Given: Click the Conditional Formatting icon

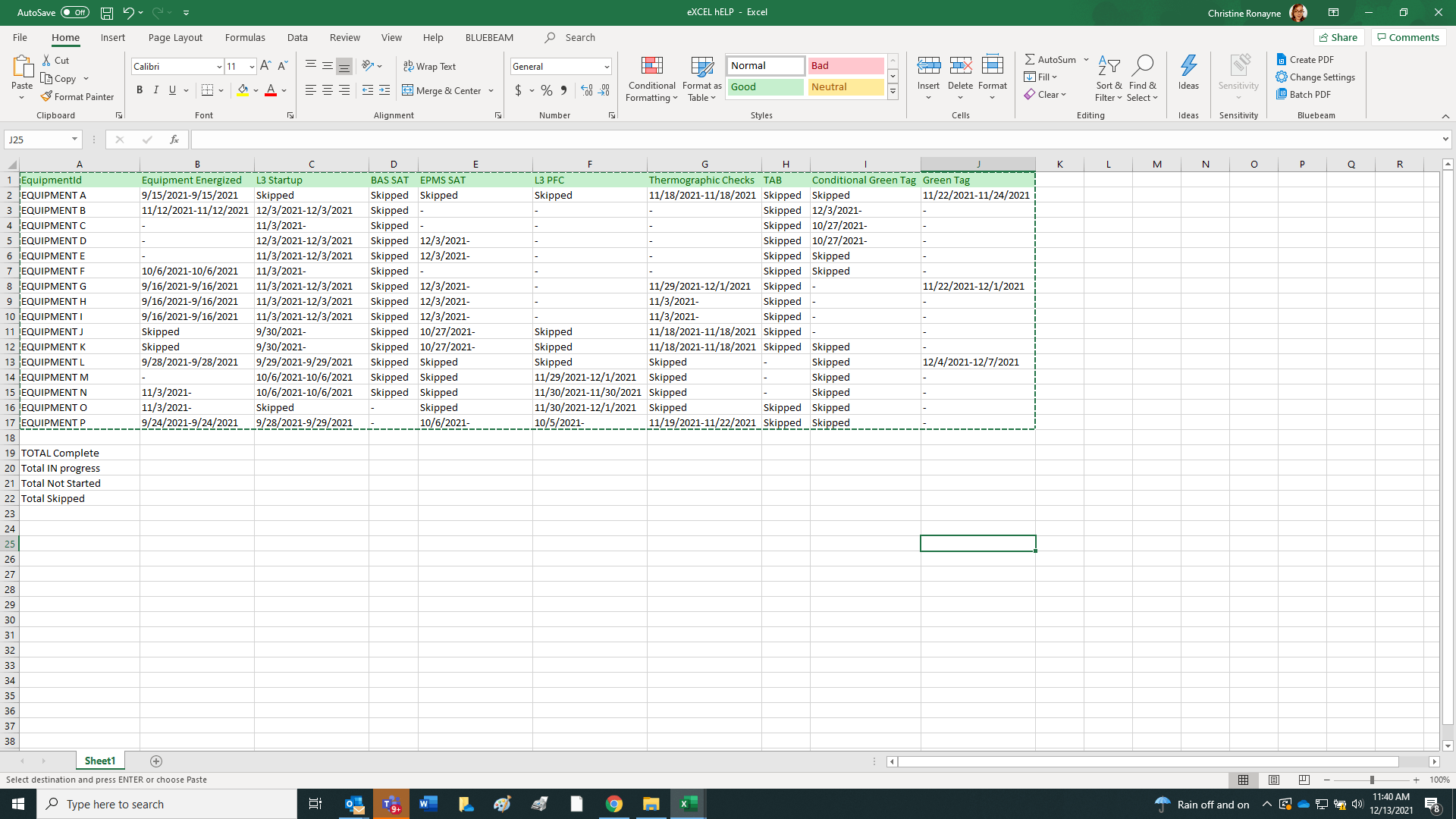Looking at the screenshot, I should (651, 66).
